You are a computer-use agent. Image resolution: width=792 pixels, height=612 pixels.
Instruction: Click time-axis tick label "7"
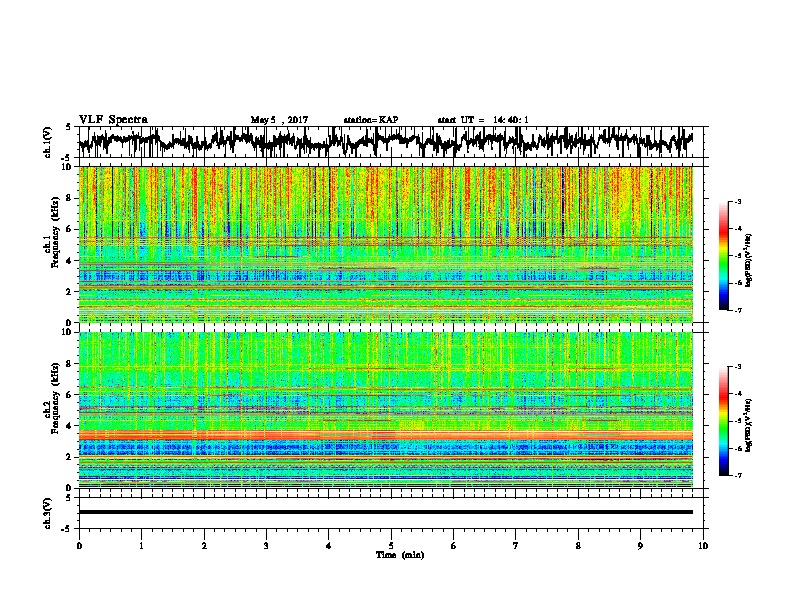pyautogui.click(x=516, y=546)
